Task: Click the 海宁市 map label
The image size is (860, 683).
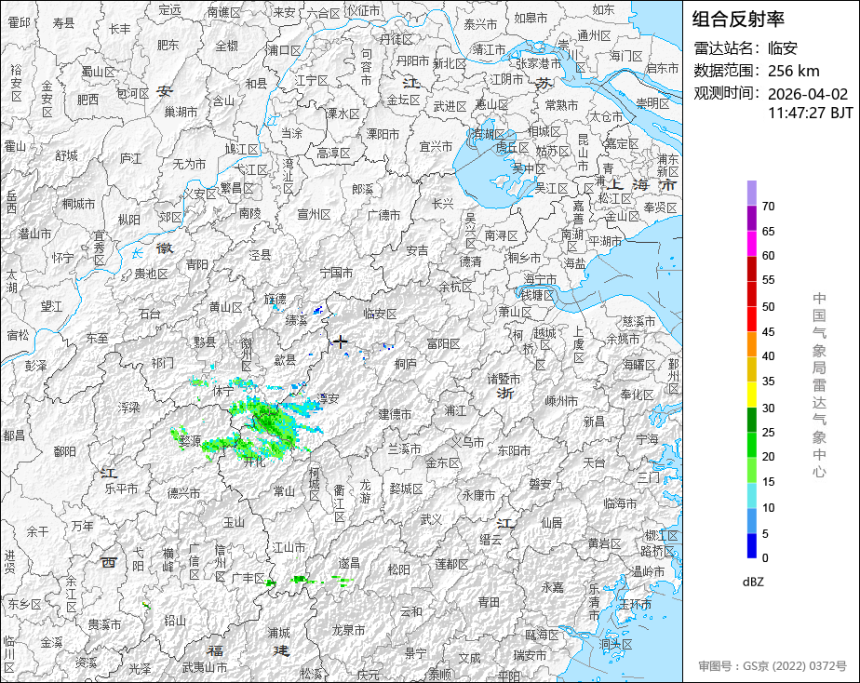Action: click(540, 280)
